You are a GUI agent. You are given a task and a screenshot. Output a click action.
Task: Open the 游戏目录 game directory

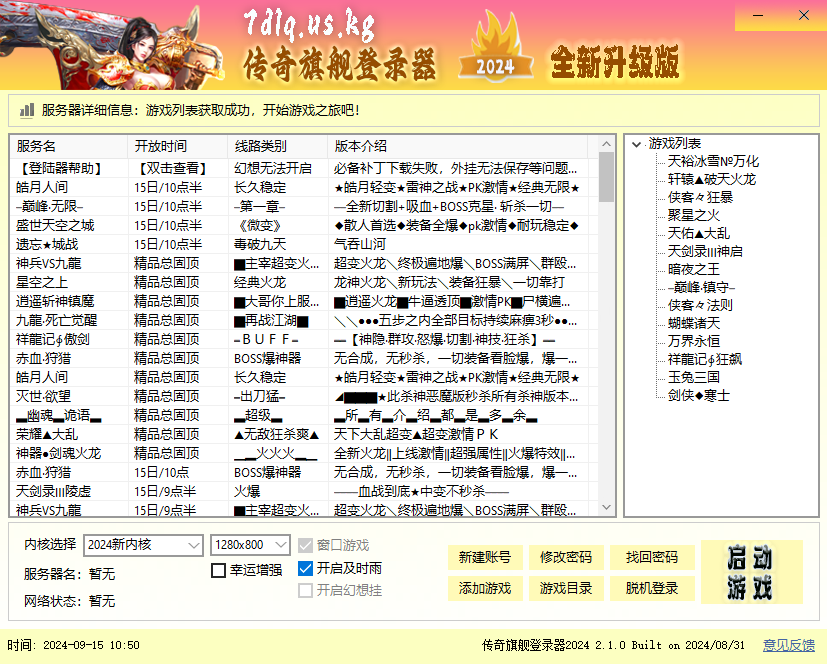(x=567, y=588)
